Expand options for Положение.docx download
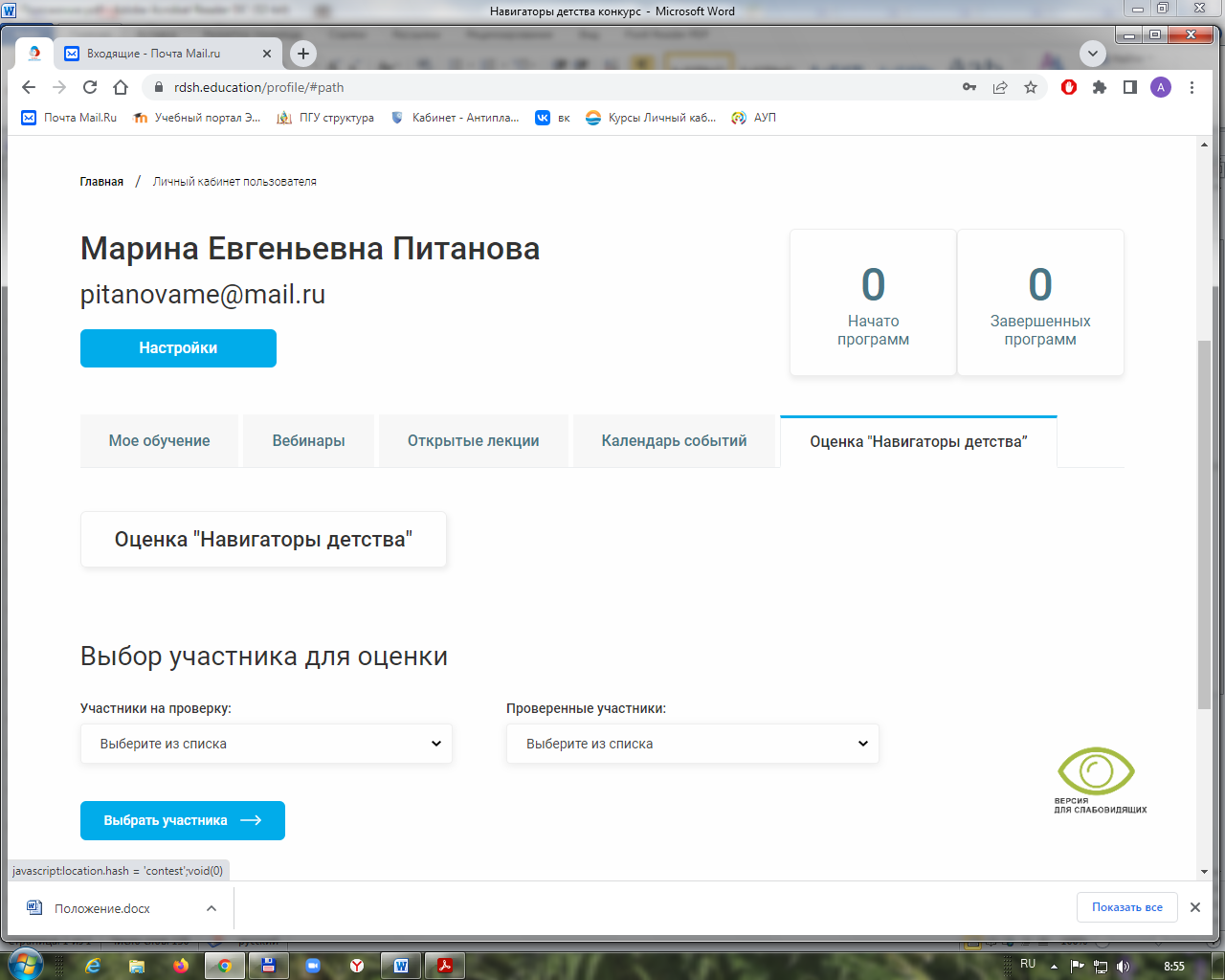The height and width of the screenshot is (980, 1225). [x=212, y=908]
